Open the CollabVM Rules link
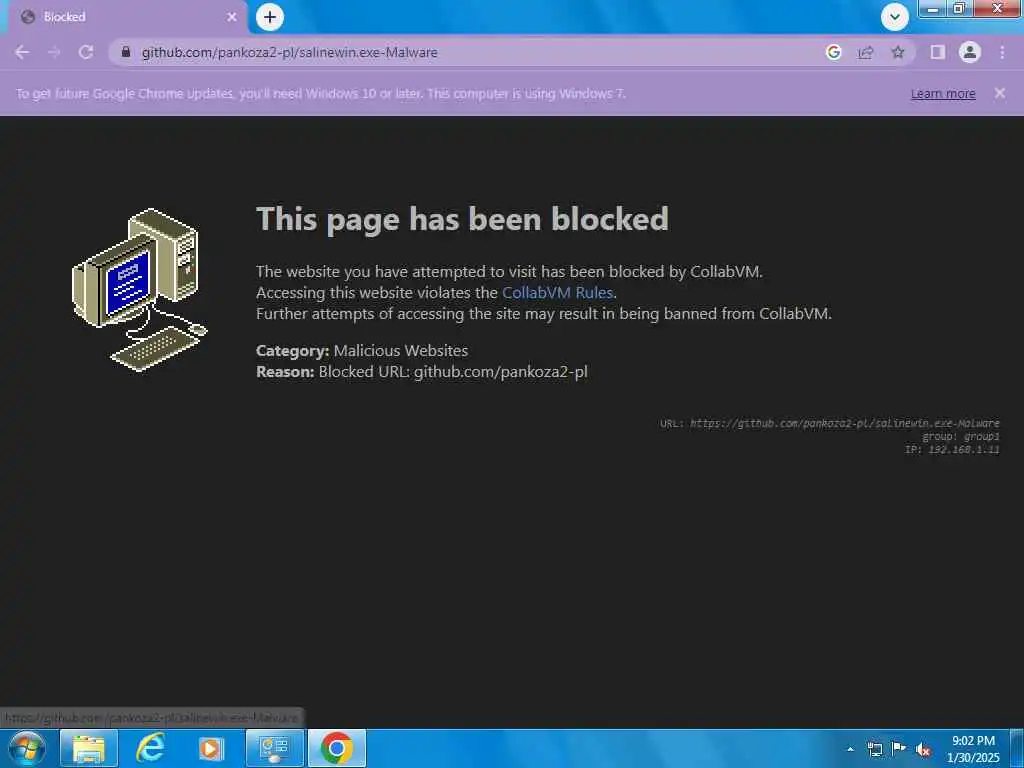 pos(557,293)
